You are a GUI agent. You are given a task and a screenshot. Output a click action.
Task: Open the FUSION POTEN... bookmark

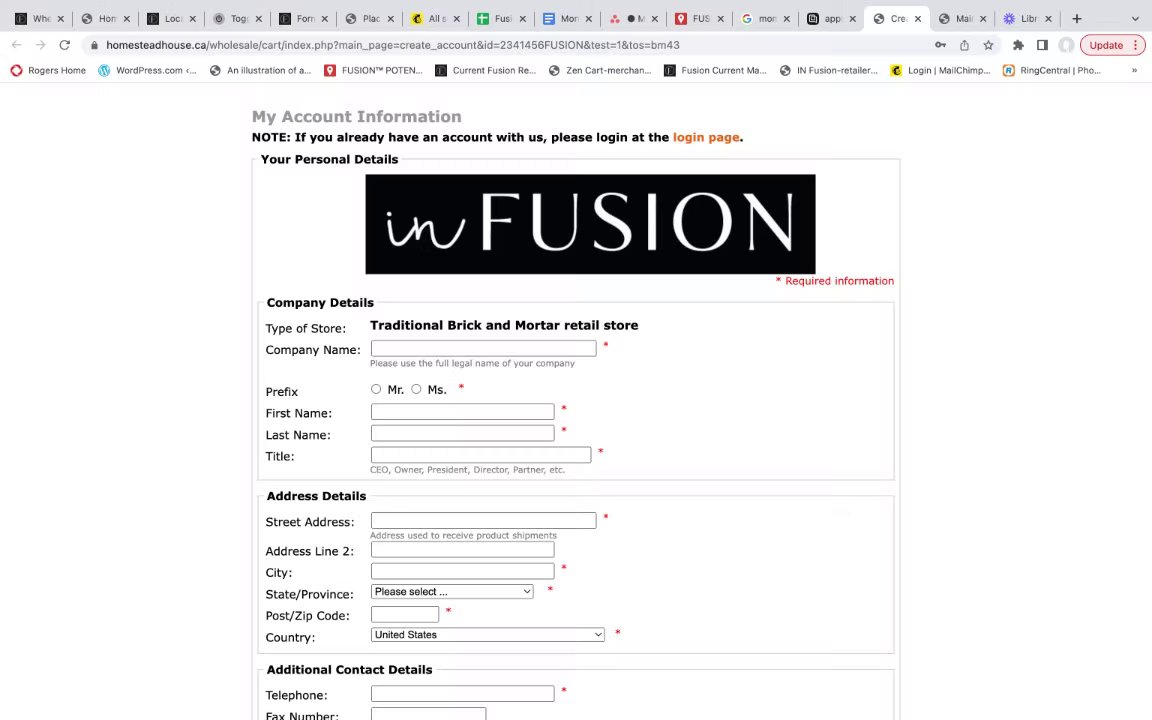pos(373,71)
